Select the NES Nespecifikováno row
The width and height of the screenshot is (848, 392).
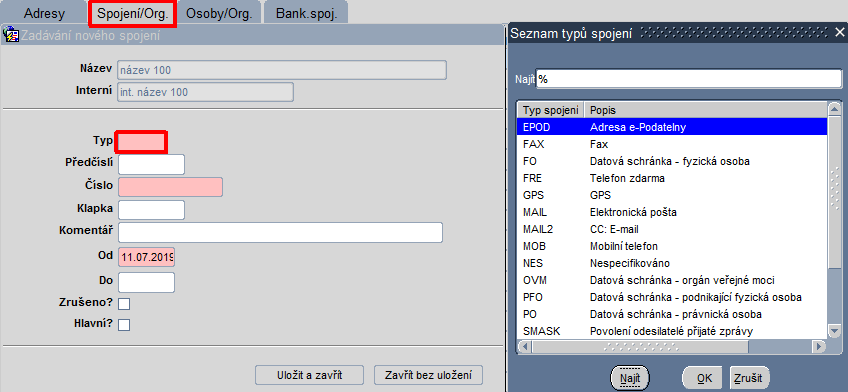pos(673,263)
